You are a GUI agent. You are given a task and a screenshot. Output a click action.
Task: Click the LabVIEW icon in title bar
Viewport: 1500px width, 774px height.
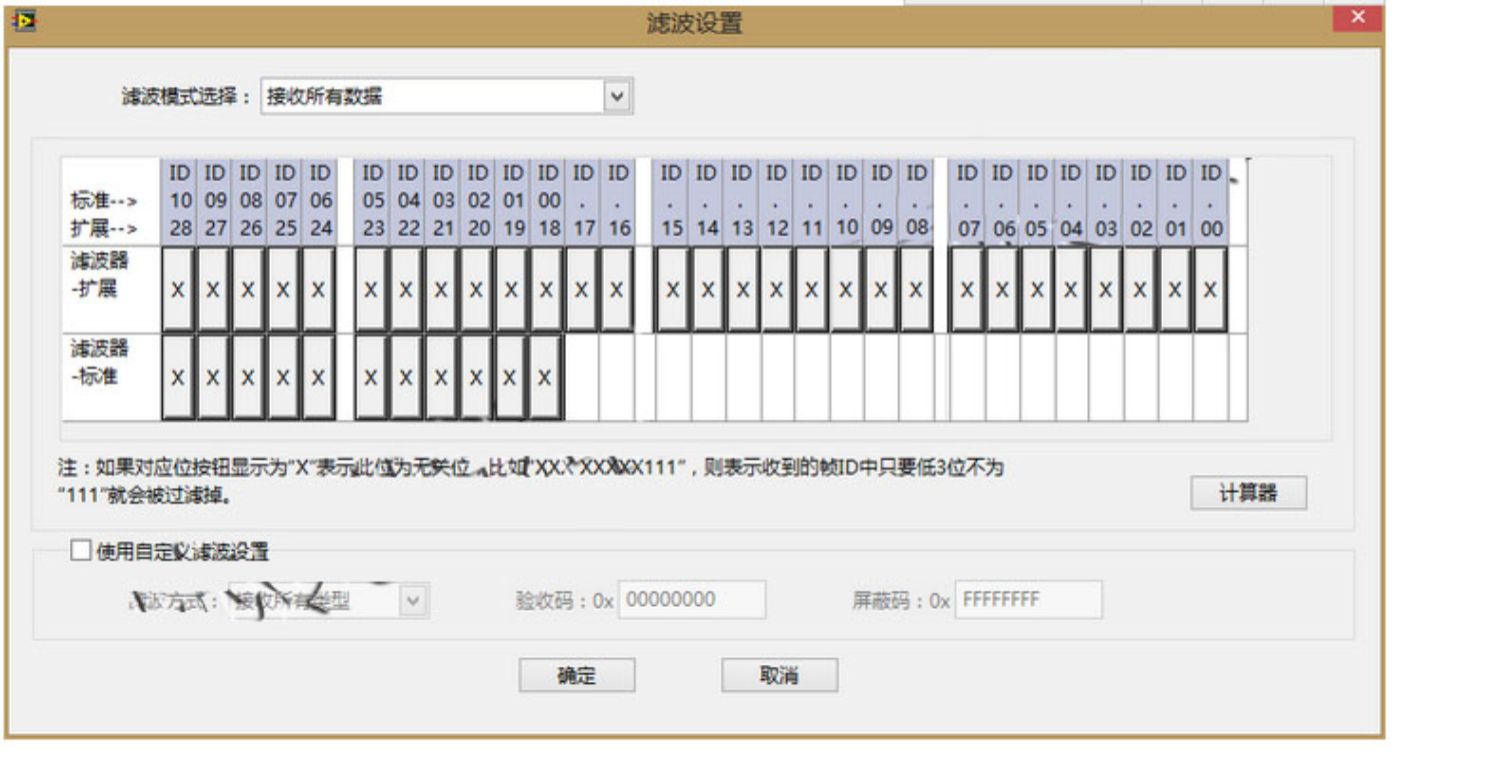point(16,18)
